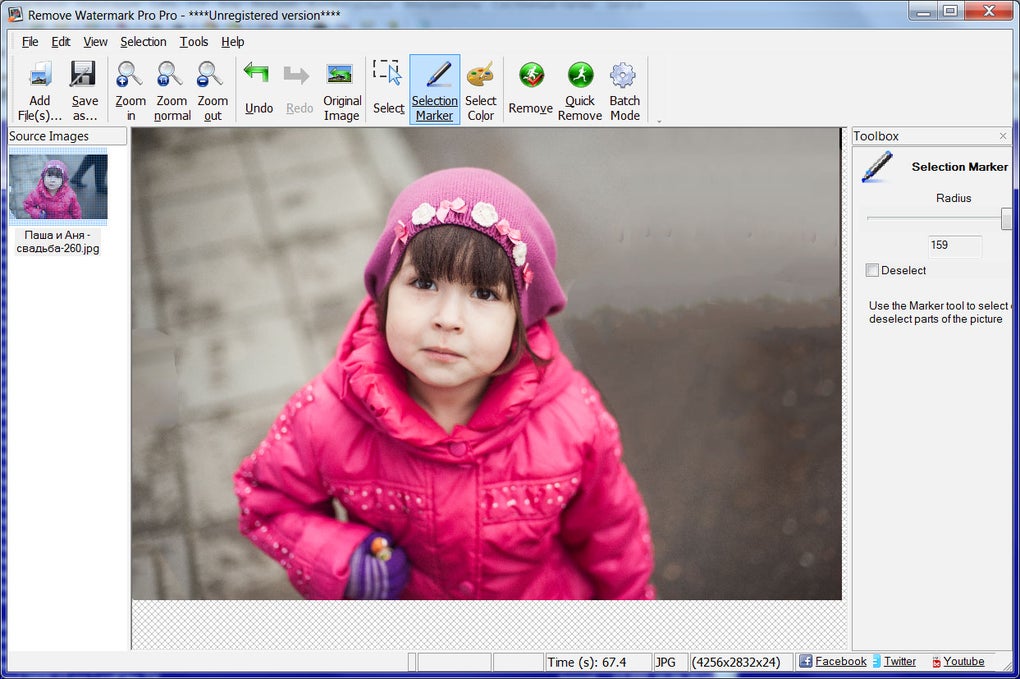The height and width of the screenshot is (679, 1020).
Task: Click the Toolbox panel title
Action: (876, 136)
